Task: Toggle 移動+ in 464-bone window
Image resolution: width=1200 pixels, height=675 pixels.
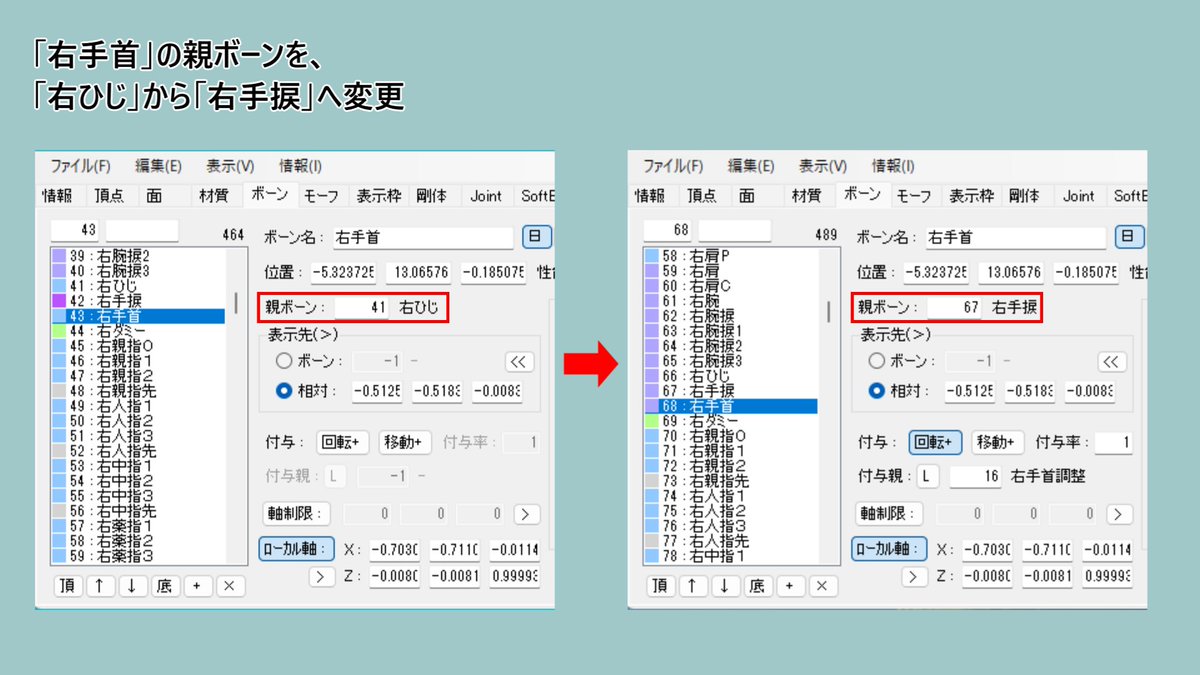Action: [x=404, y=442]
